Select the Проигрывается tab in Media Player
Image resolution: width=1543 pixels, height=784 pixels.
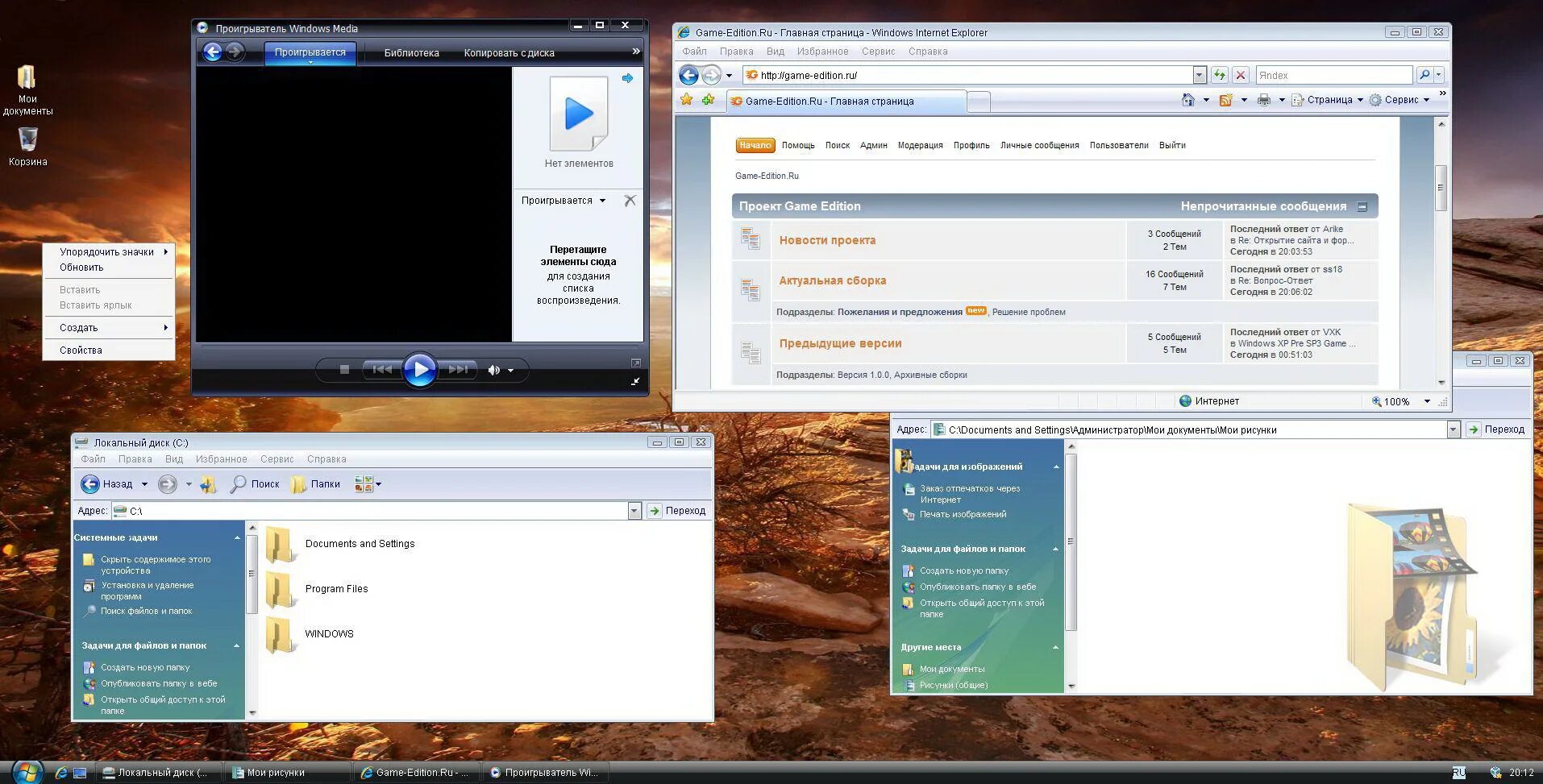[x=310, y=52]
